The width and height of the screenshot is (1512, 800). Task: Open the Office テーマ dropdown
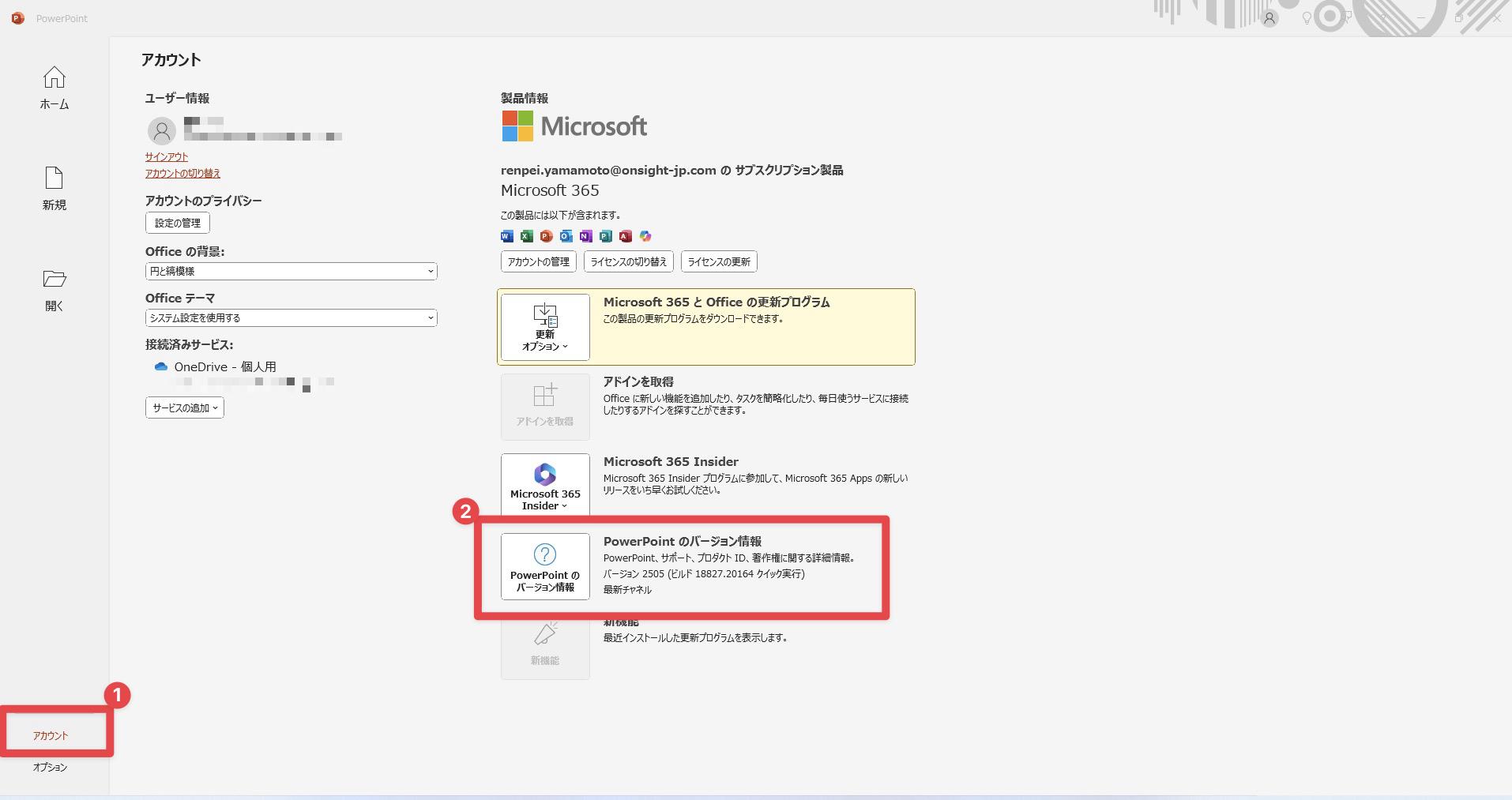tap(291, 317)
